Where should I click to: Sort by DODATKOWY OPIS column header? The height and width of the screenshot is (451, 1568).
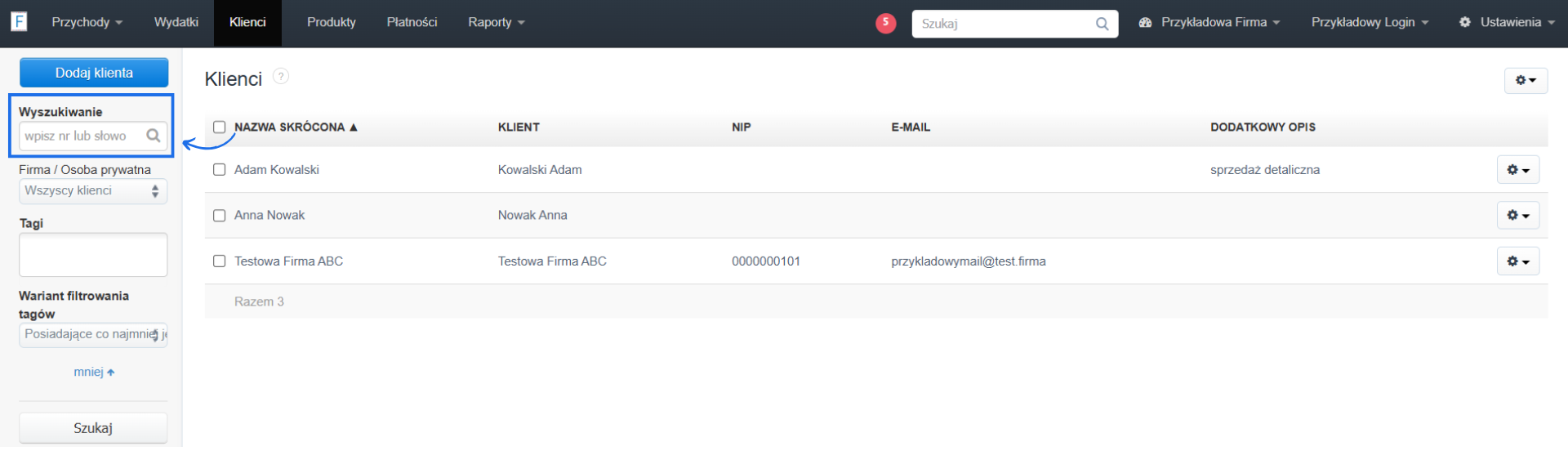tap(1263, 127)
